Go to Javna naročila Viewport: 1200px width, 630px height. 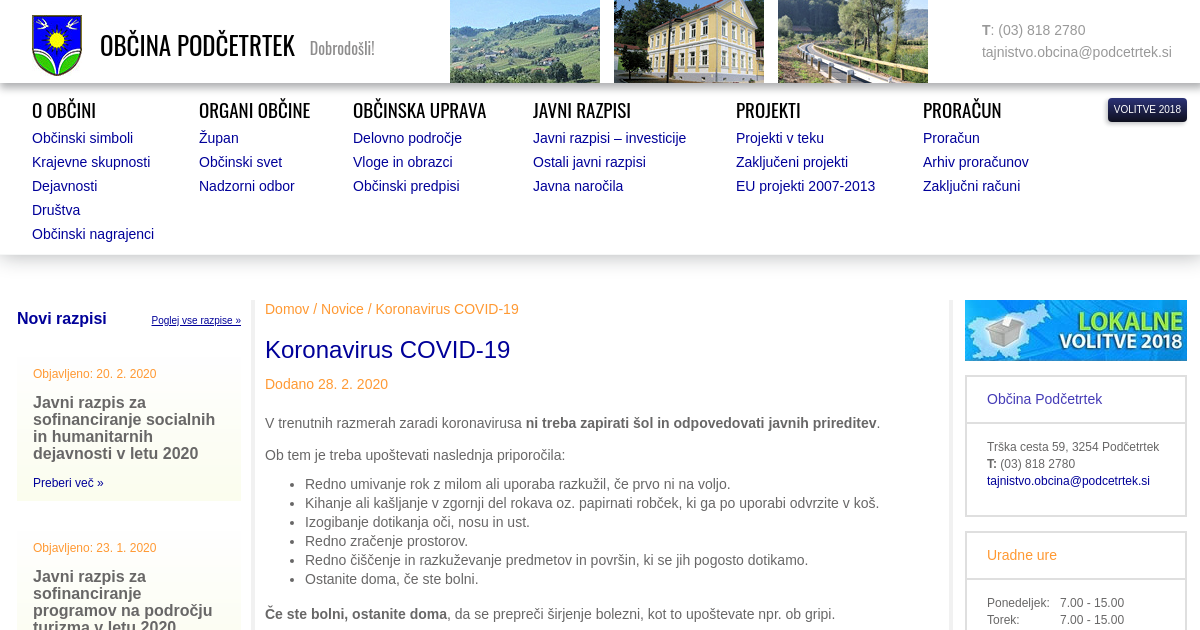click(x=577, y=186)
